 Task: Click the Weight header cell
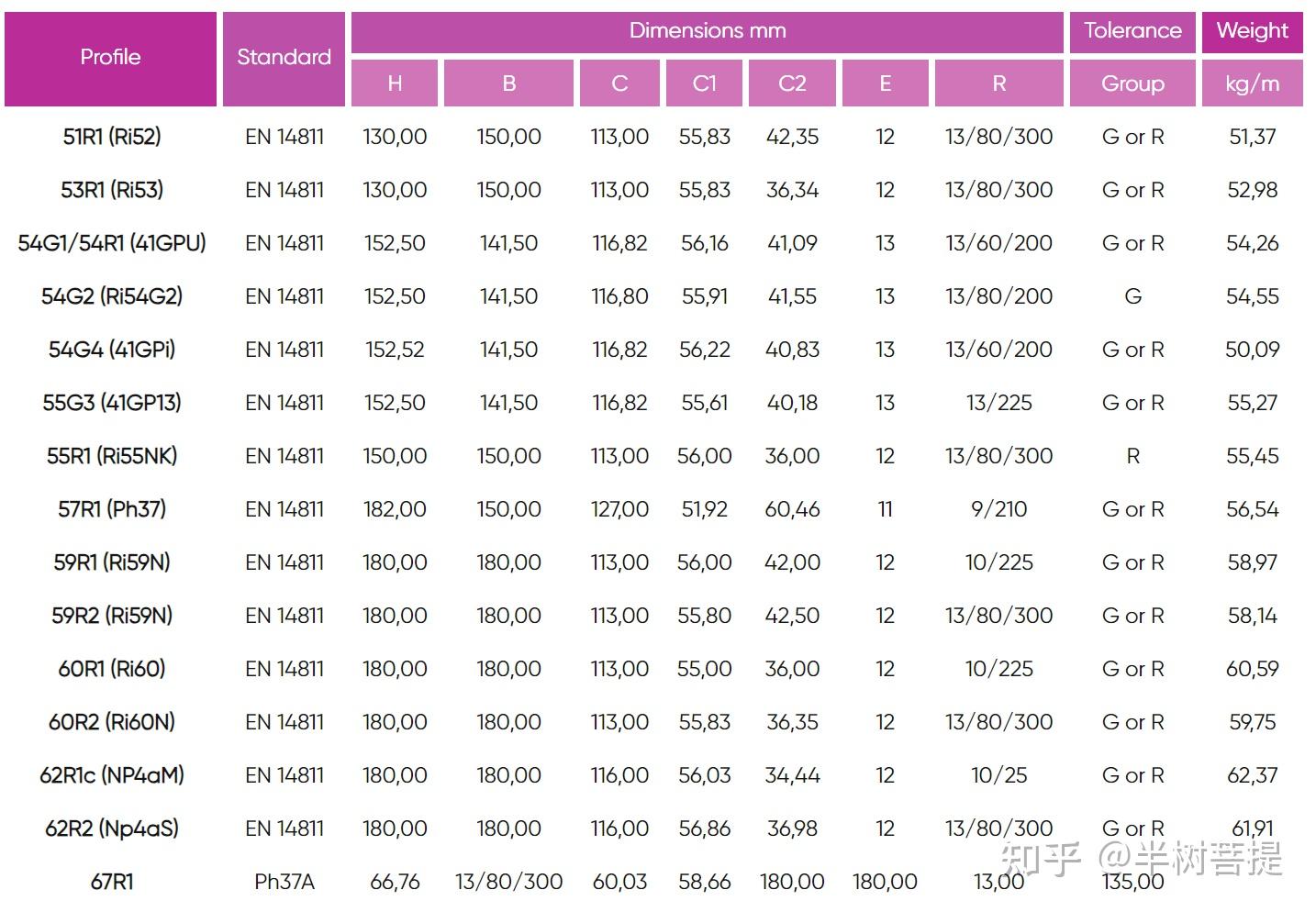pos(1252,31)
